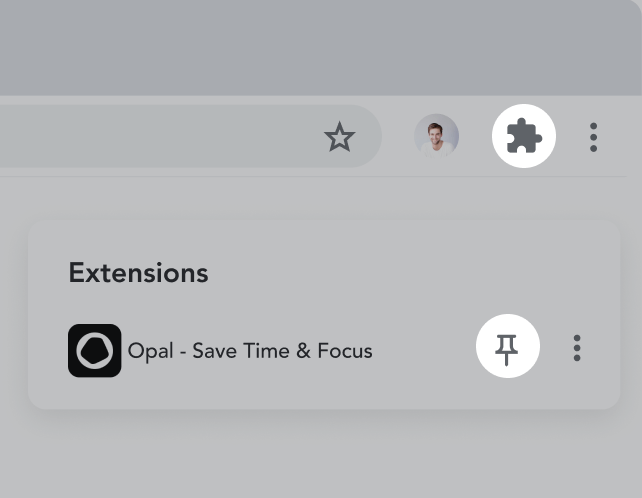Screen dimensions: 642x498
Task: Click empty space inside the Extensions panel
Action: click(400, 273)
